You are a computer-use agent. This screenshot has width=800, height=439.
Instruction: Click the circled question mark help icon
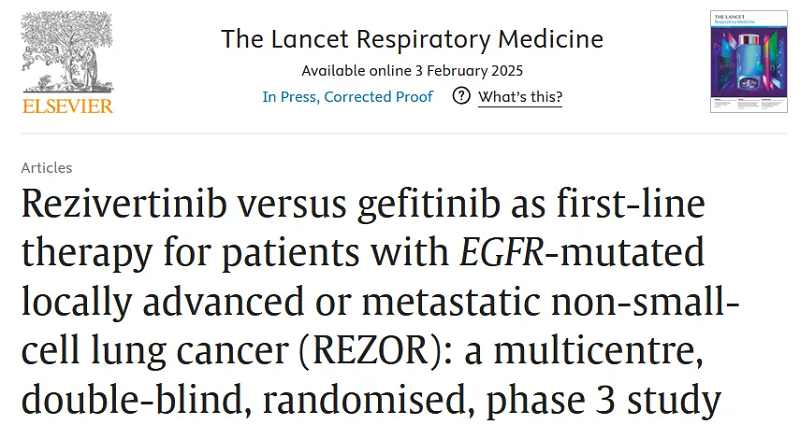tap(461, 95)
